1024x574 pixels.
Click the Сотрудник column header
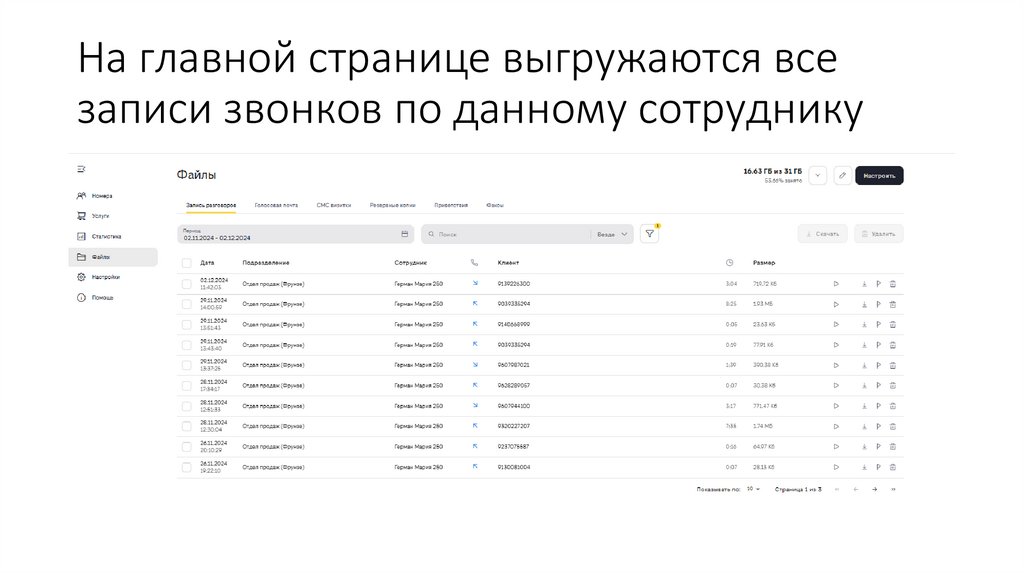[411, 263]
